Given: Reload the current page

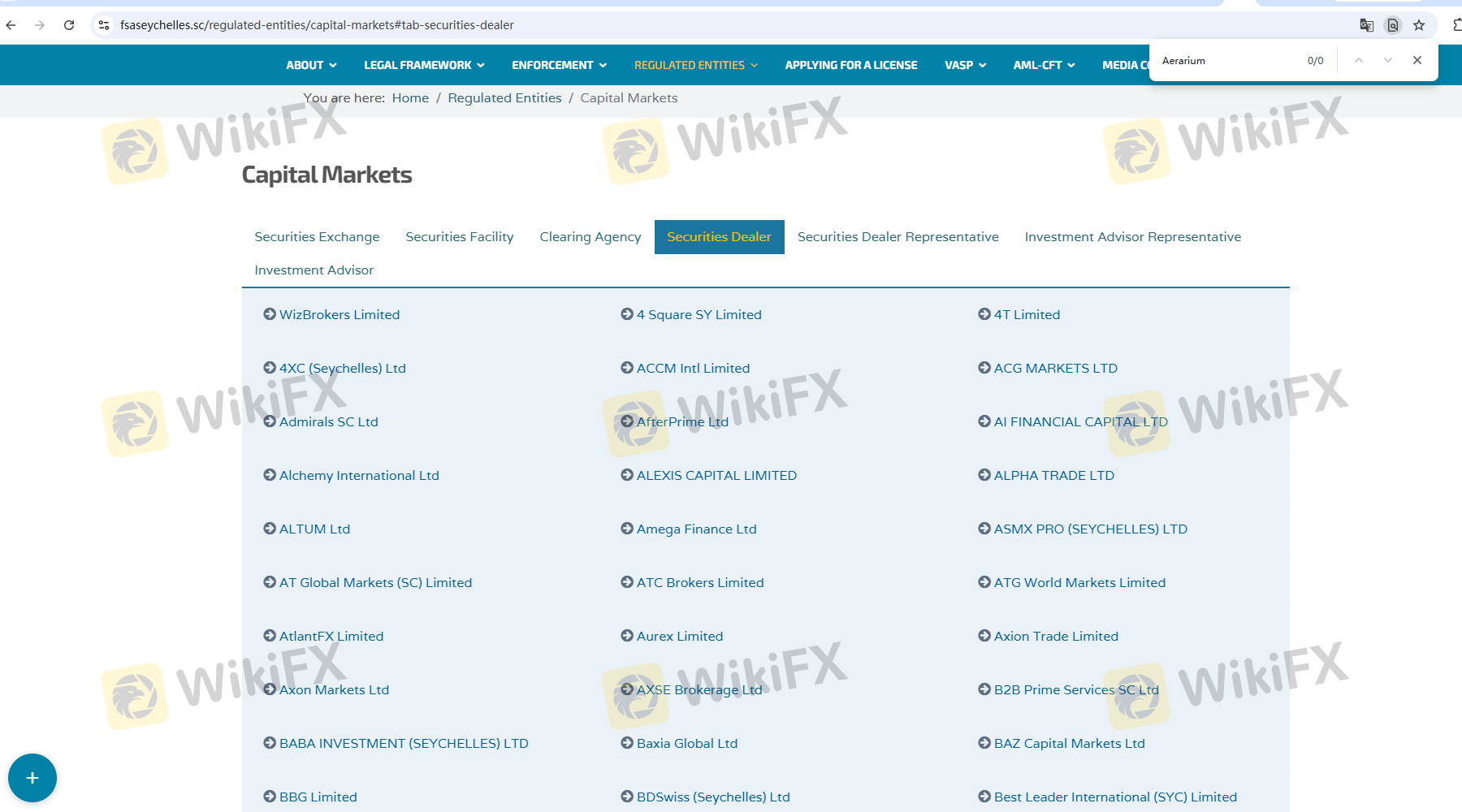Looking at the screenshot, I should click(69, 25).
